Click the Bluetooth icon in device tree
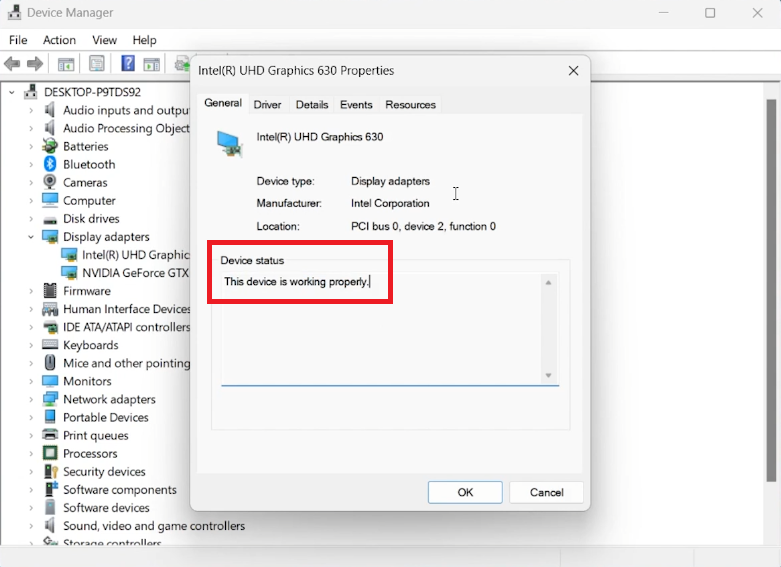Image resolution: width=781 pixels, height=567 pixels. tap(50, 164)
